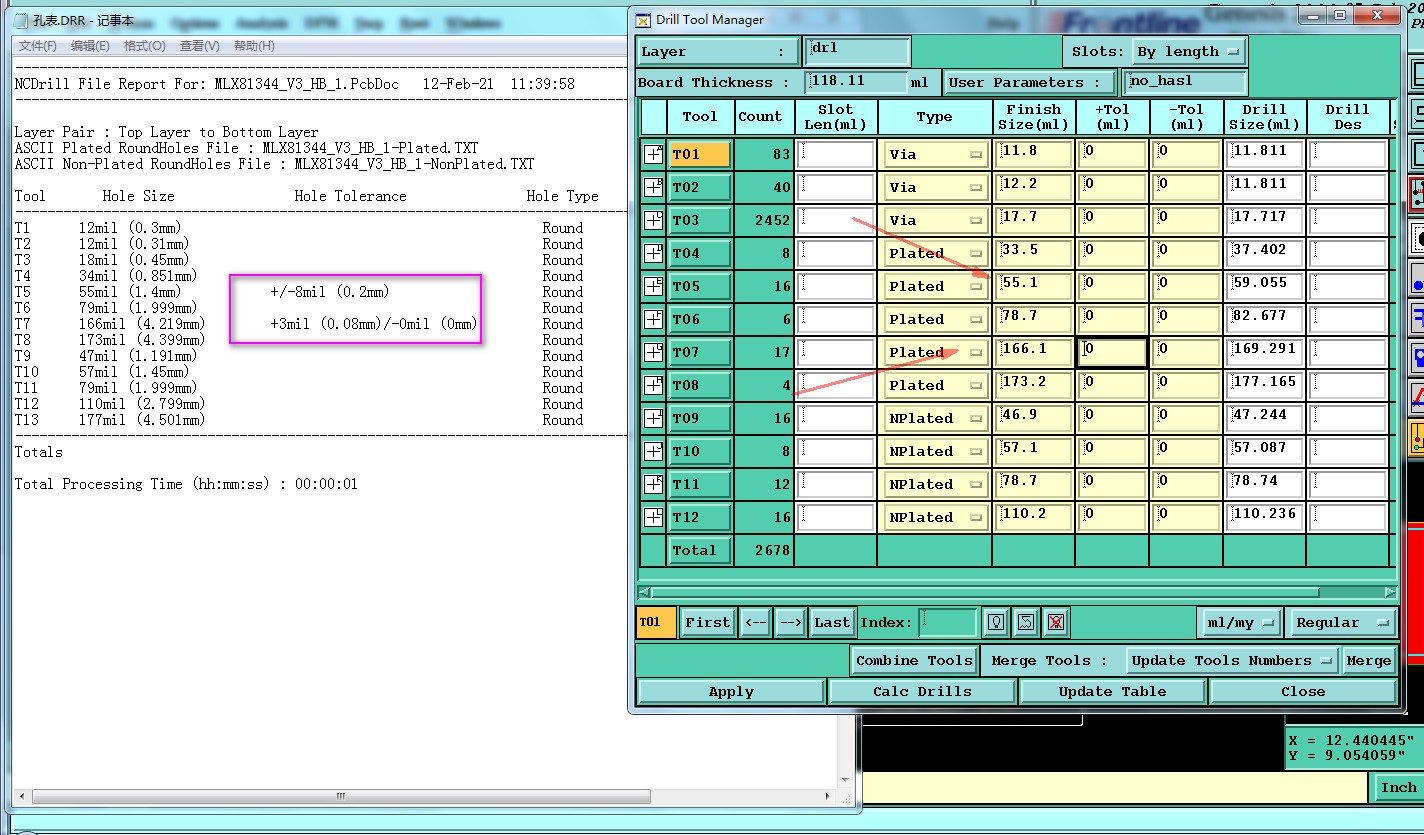1424x835 pixels.
Task: Open the 帮助(H) menu in Notepad
Action: click(254, 46)
